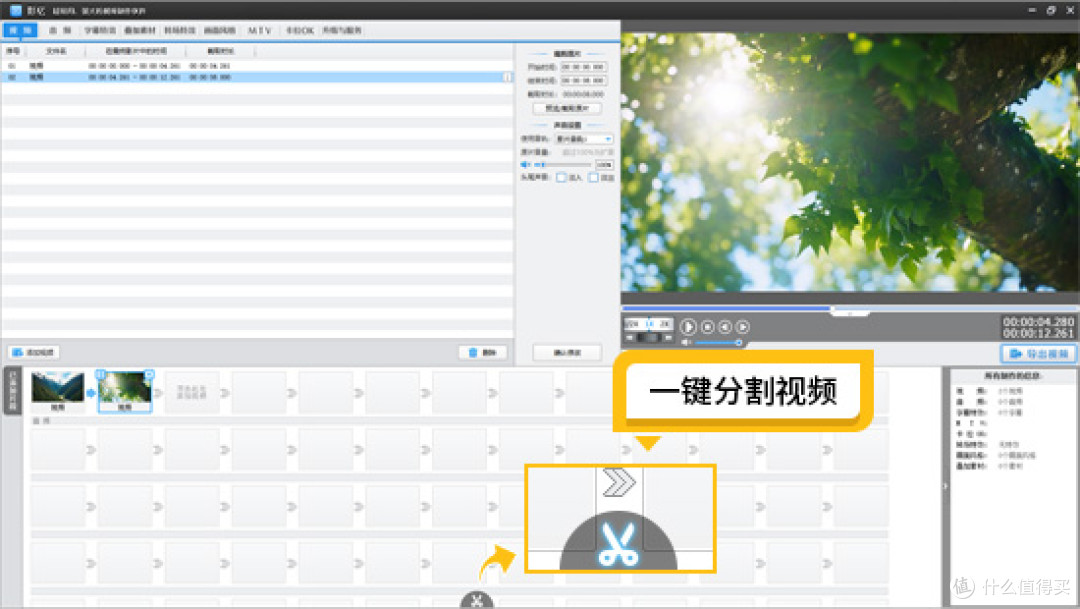The width and height of the screenshot is (1080, 609).
Task: Click the 导出视频 export button
Action: (1038, 353)
